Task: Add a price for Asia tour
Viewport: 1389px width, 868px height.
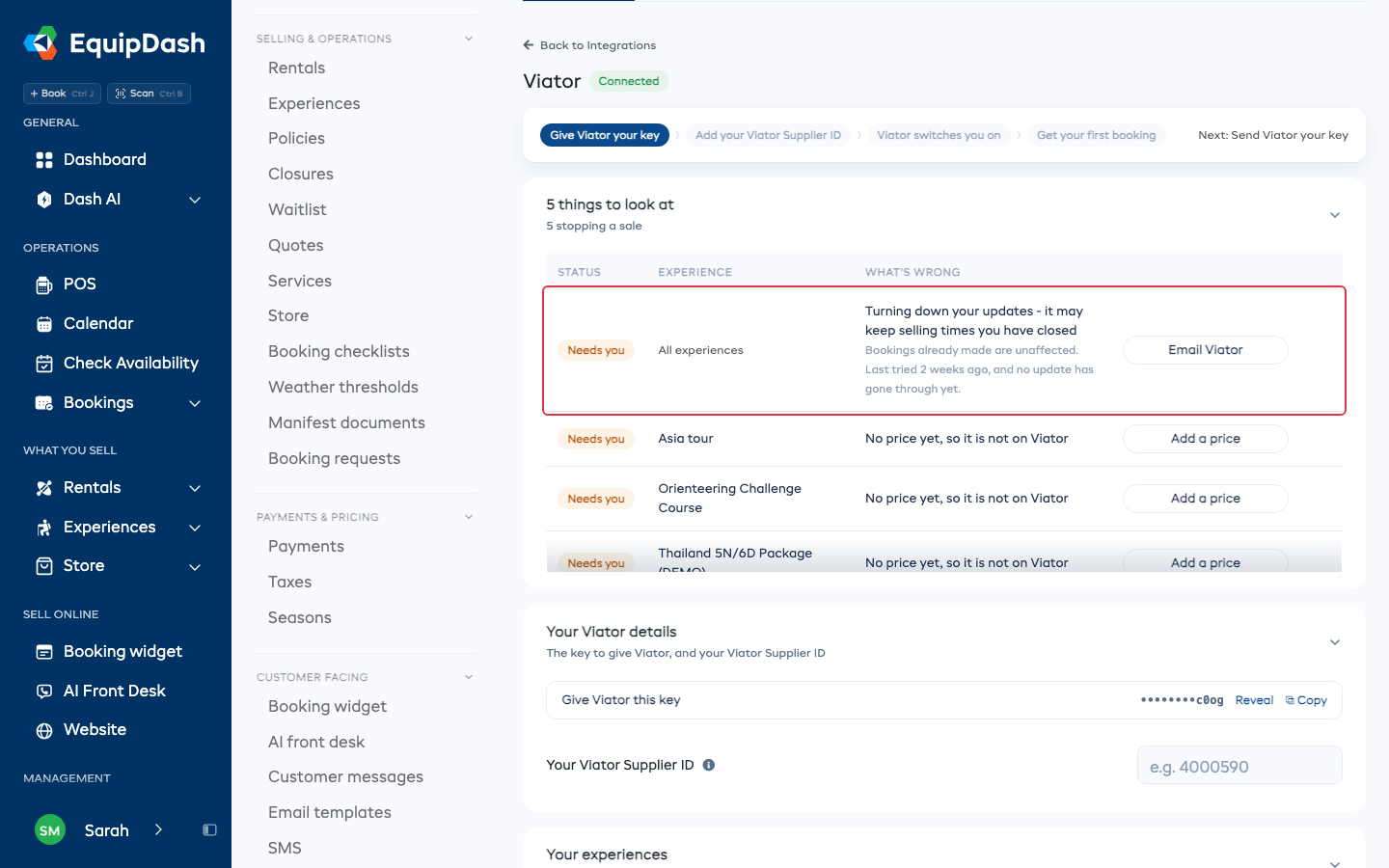Action: 1206,439
